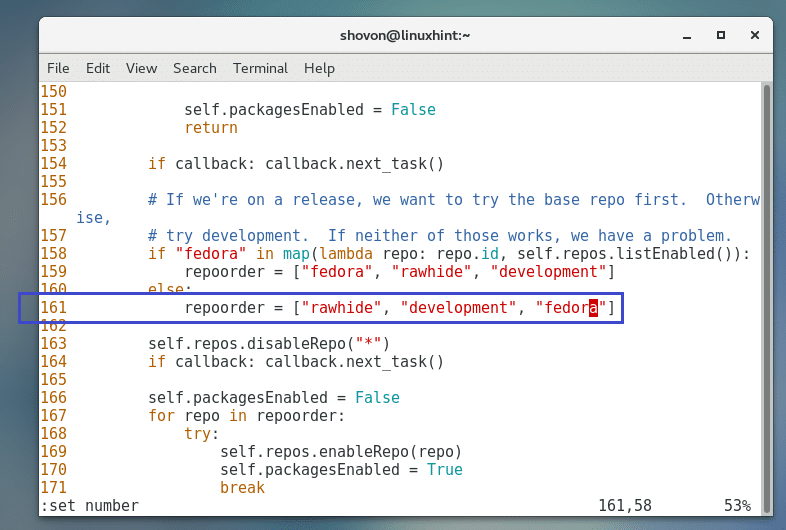
Task: Click the 'try:' keyword on line 168
Action: (x=202, y=434)
